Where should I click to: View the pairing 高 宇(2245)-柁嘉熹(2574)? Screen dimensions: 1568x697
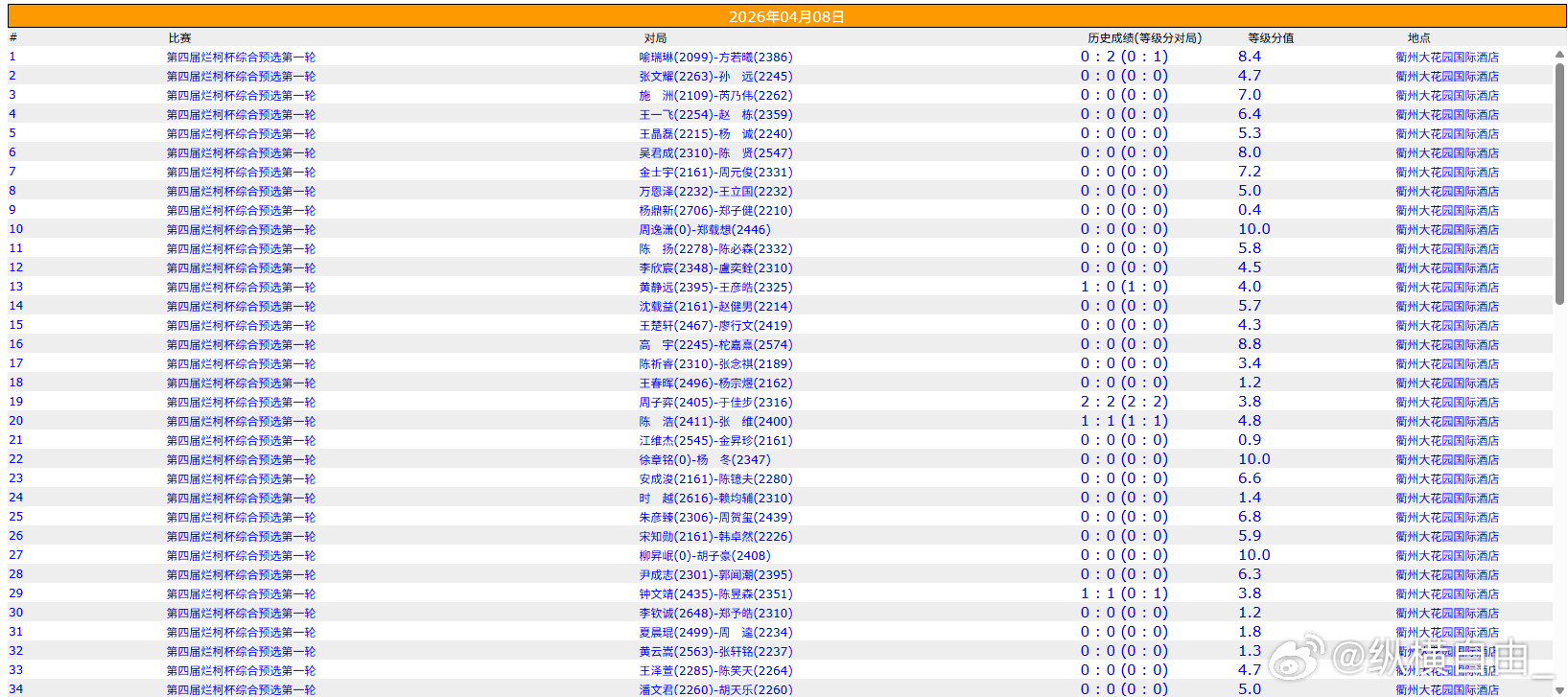pos(715,345)
